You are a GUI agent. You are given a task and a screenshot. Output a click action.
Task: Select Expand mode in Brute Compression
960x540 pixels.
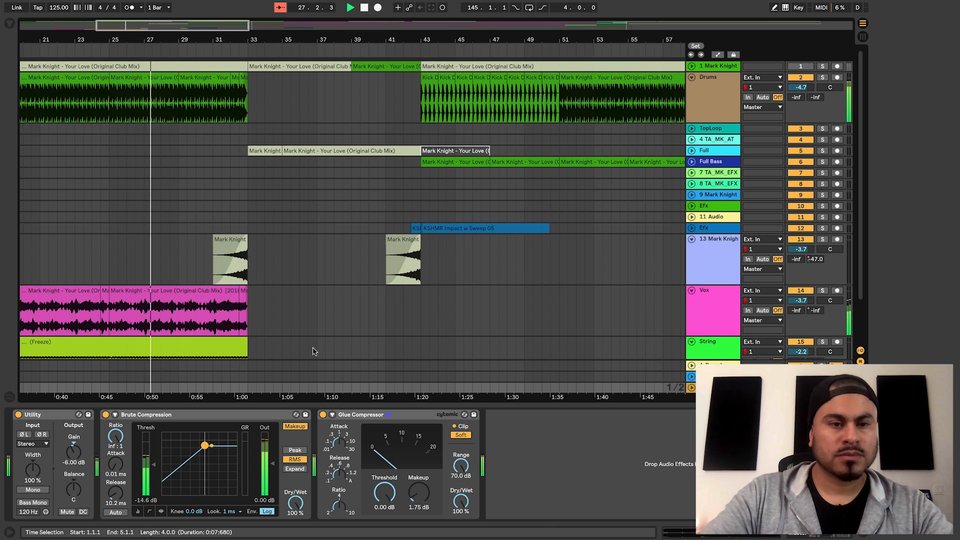tap(294, 469)
